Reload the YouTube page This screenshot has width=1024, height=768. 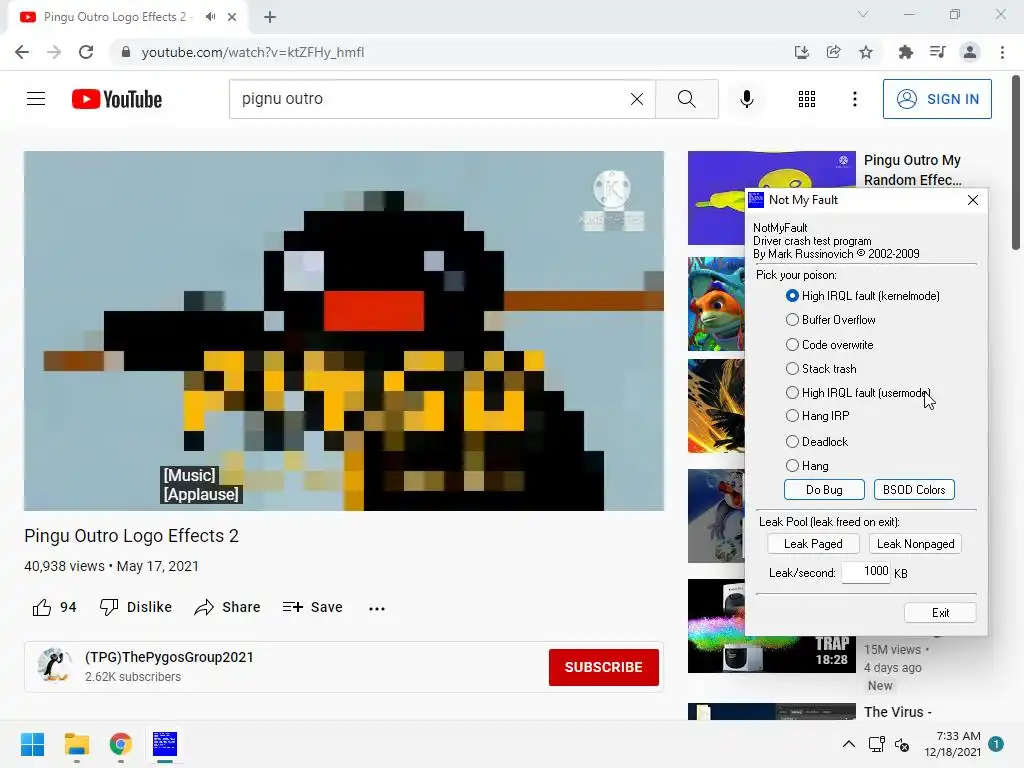click(86, 52)
